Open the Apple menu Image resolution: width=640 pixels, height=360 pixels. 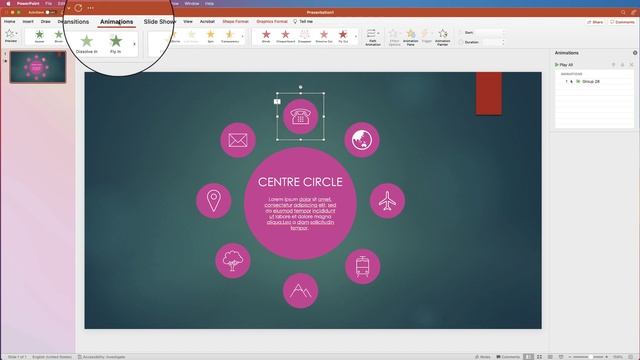(8, 3)
